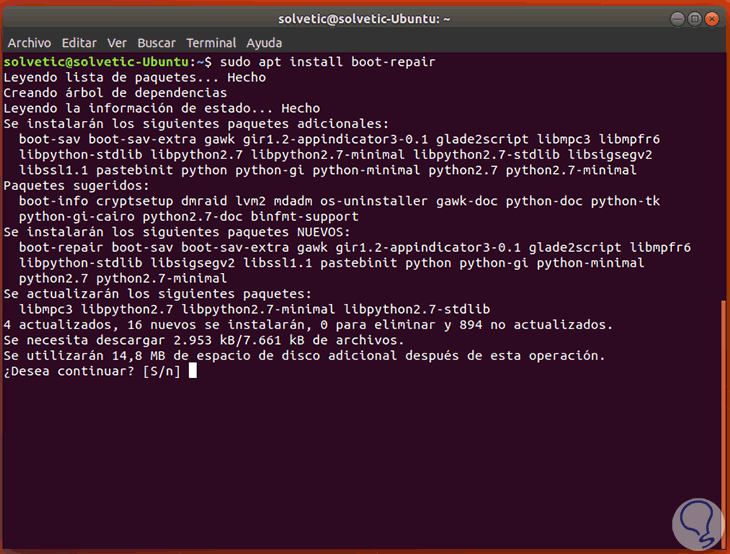Click 'Leyendo la información de estado... Hecho'
Image resolution: width=730 pixels, height=554 pixels.
[x=162, y=108]
